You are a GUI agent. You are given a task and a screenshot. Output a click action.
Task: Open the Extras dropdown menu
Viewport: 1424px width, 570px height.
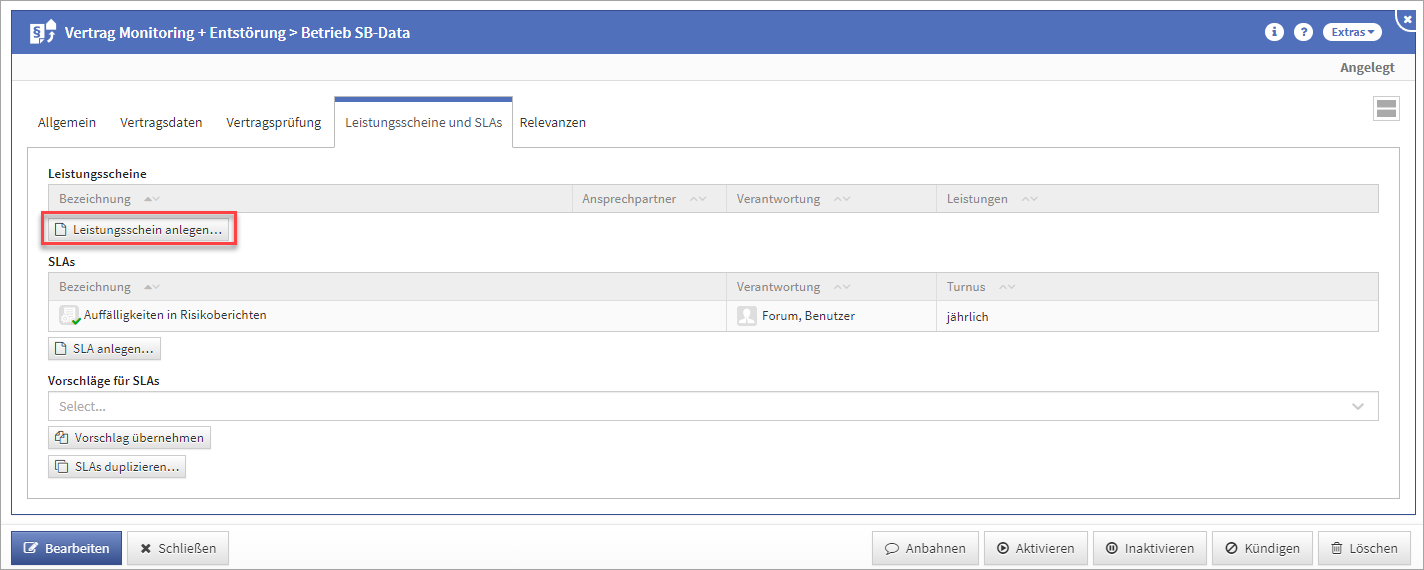click(x=1352, y=32)
